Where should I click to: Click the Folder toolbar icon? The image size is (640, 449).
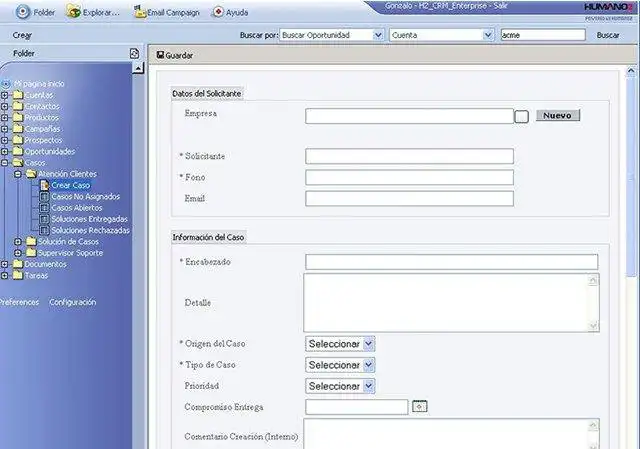pyautogui.click(x=23, y=12)
